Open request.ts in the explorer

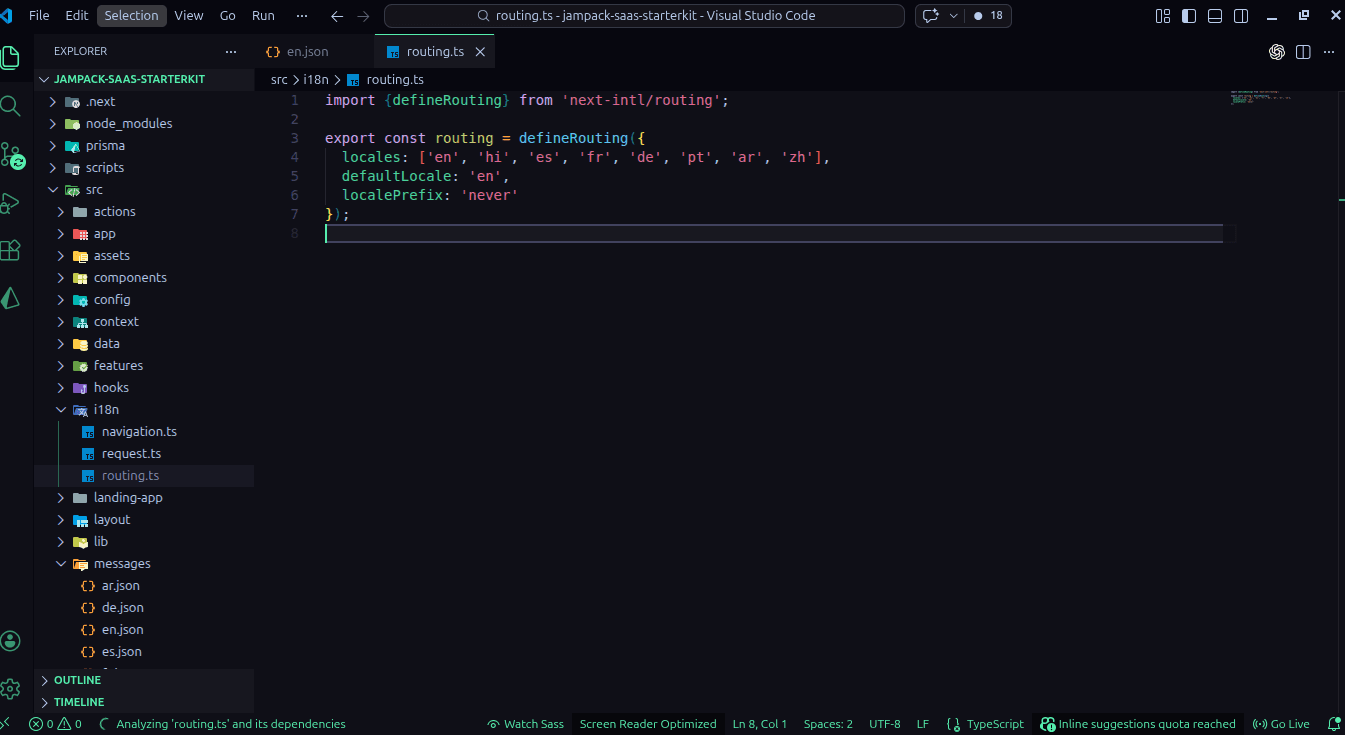point(144,454)
